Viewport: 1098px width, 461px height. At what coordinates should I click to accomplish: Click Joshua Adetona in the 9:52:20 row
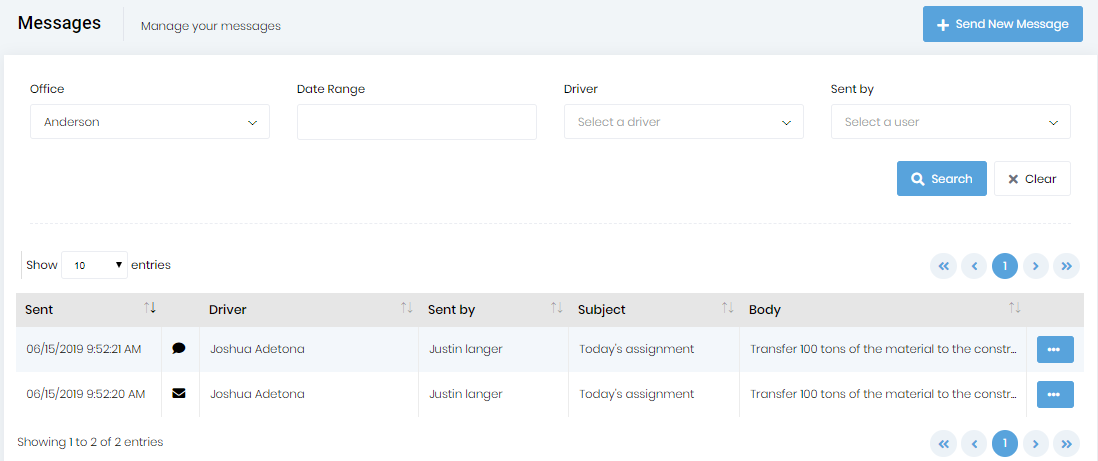coord(258,394)
